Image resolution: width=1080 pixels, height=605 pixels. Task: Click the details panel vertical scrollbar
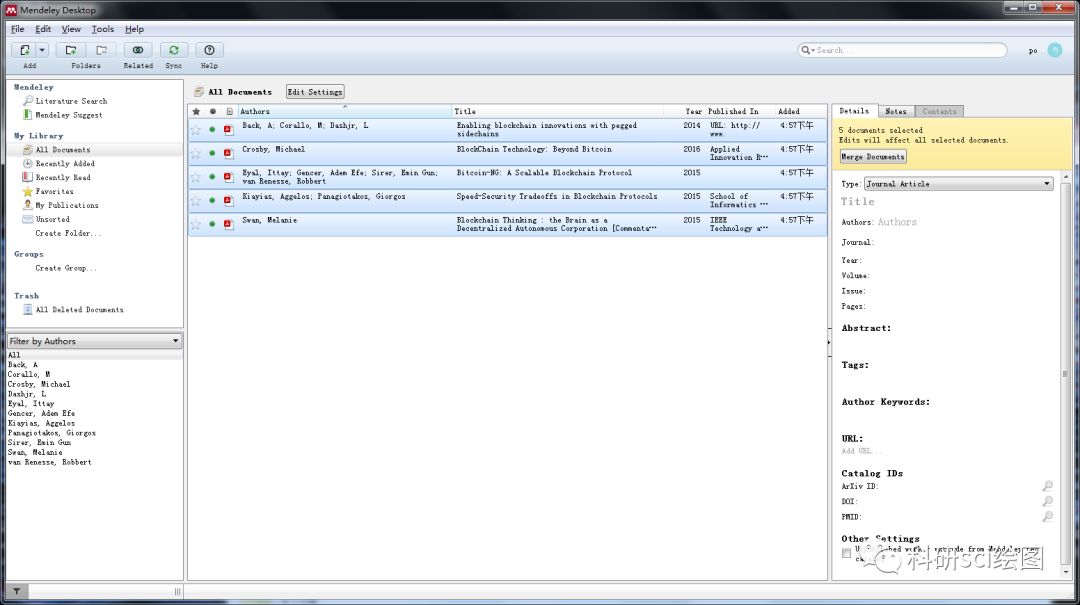click(1066, 375)
